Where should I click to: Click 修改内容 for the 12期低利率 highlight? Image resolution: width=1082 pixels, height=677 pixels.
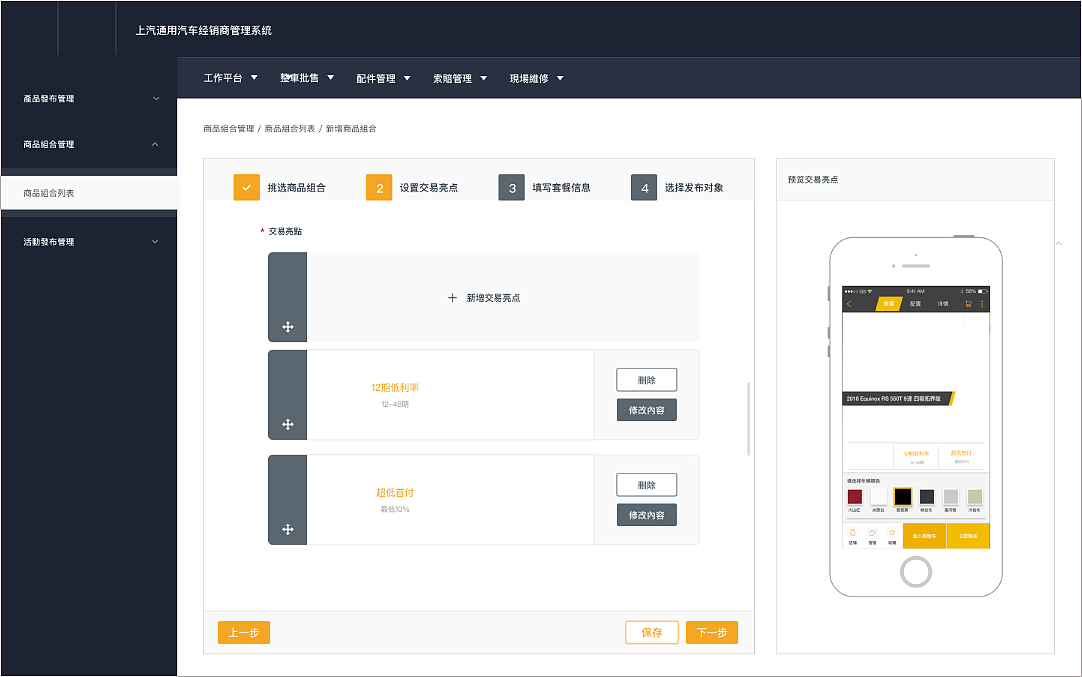[647, 410]
